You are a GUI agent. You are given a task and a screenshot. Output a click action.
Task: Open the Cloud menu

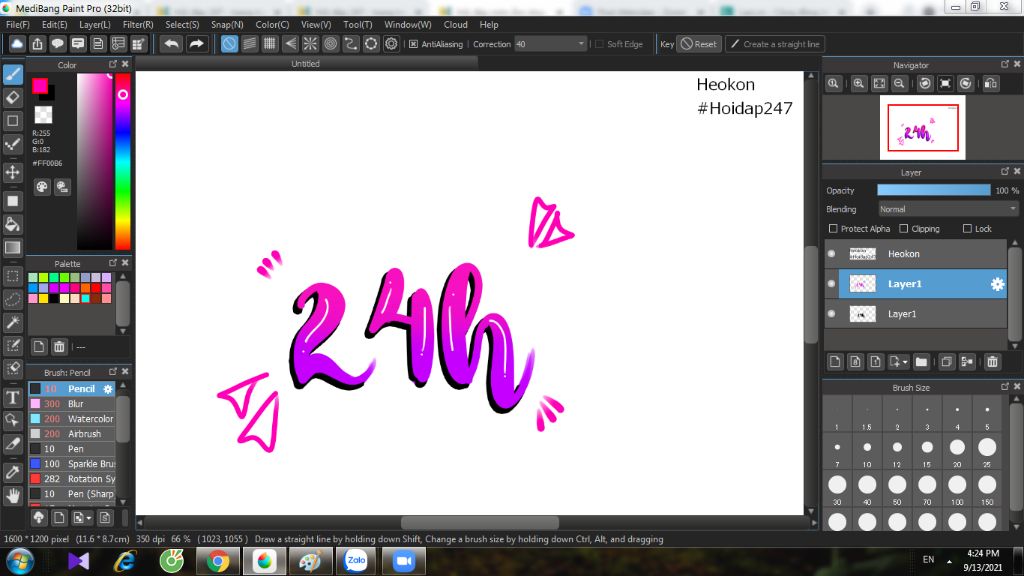pyautogui.click(x=455, y=24)
